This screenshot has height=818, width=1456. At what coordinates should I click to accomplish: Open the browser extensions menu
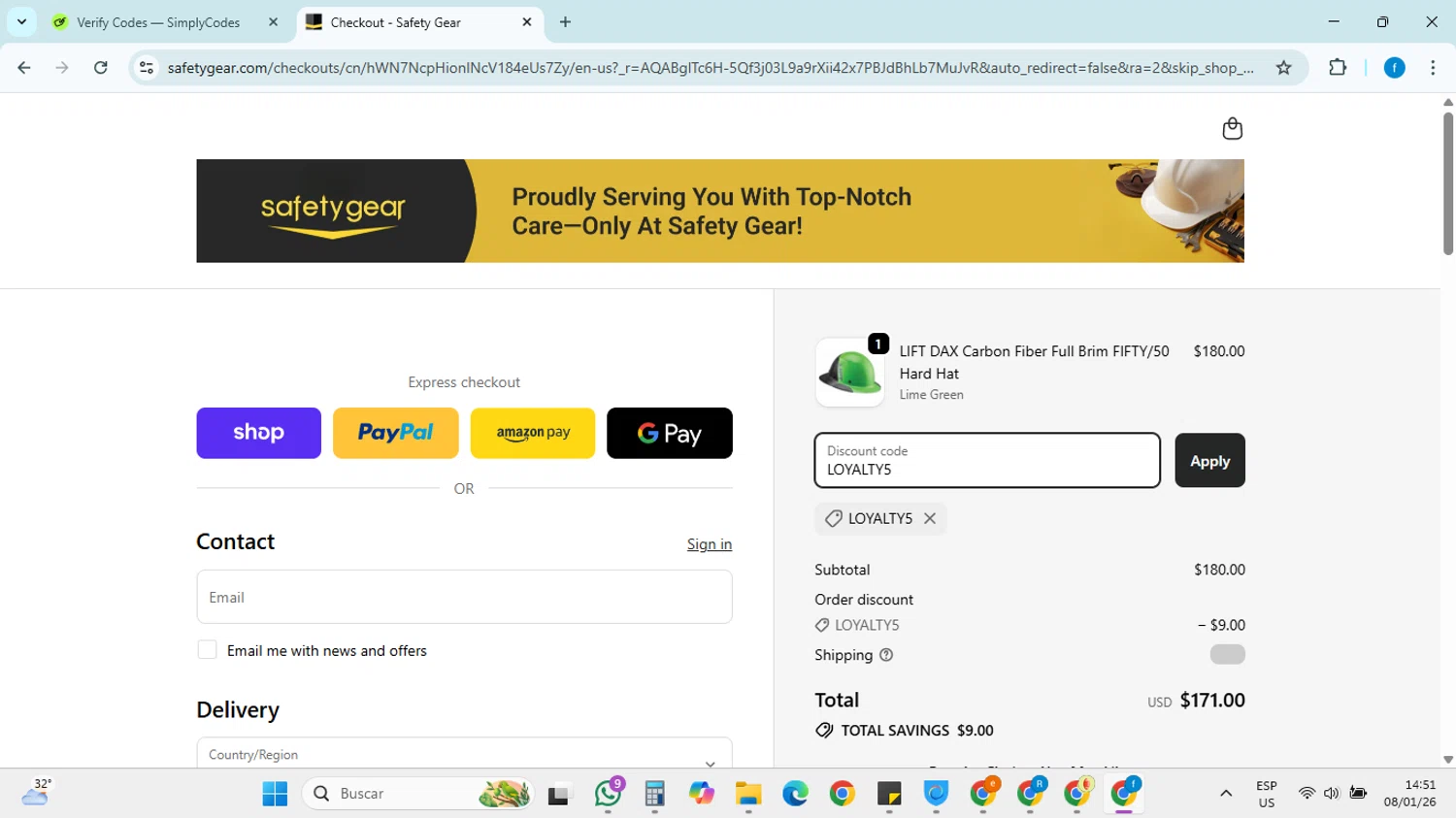pyautogui.click(x=1338, y=68)
